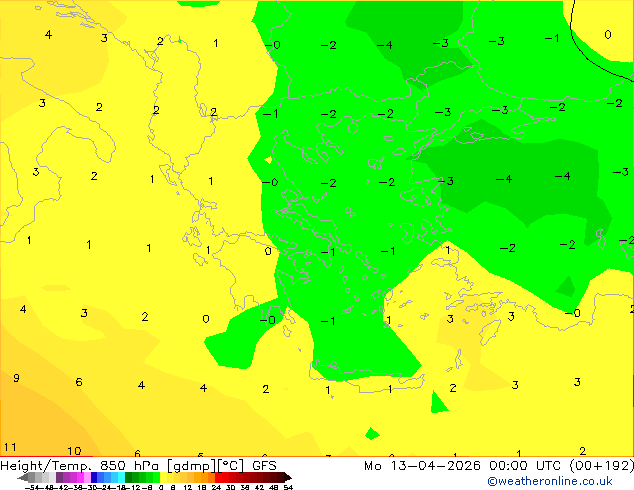Click the '24' legend label
The width and height of the screenshot is (634, 490).
tap(216, 487)
